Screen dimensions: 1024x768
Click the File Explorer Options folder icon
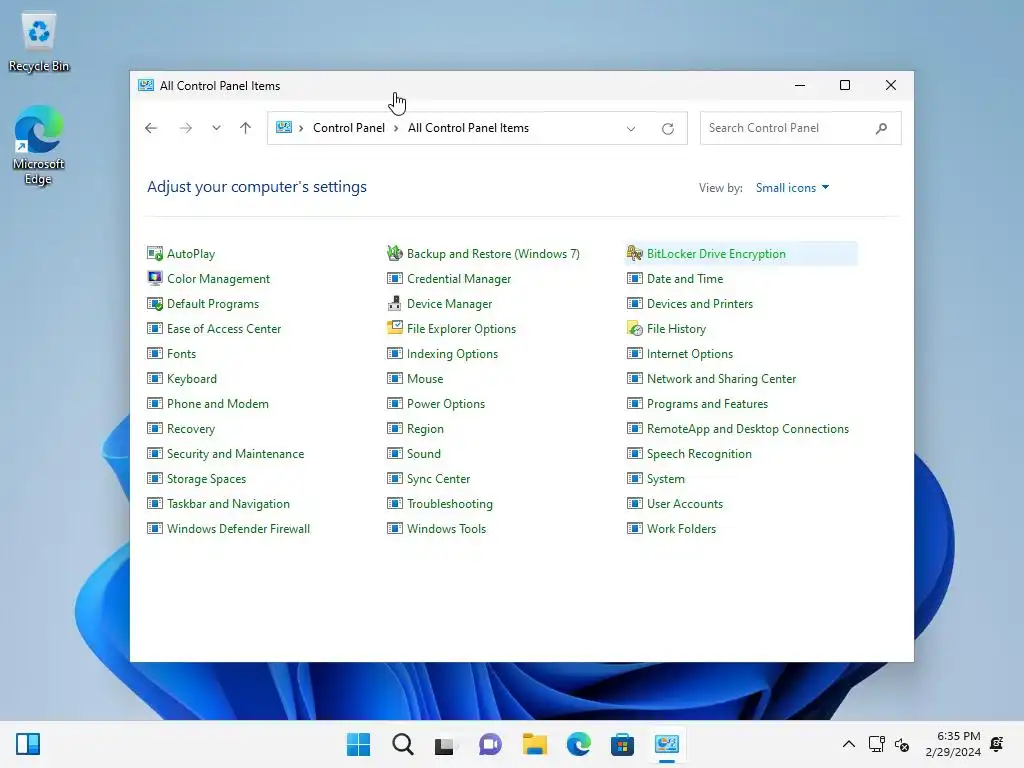(394, 328)
